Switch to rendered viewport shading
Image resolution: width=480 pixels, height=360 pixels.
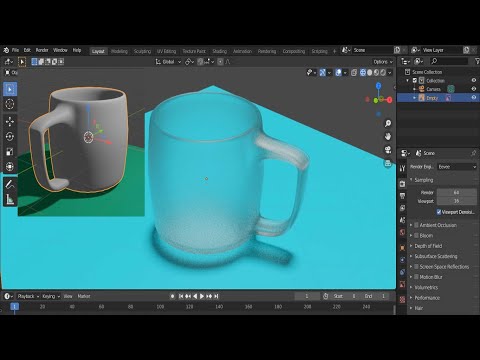[383, 72]
